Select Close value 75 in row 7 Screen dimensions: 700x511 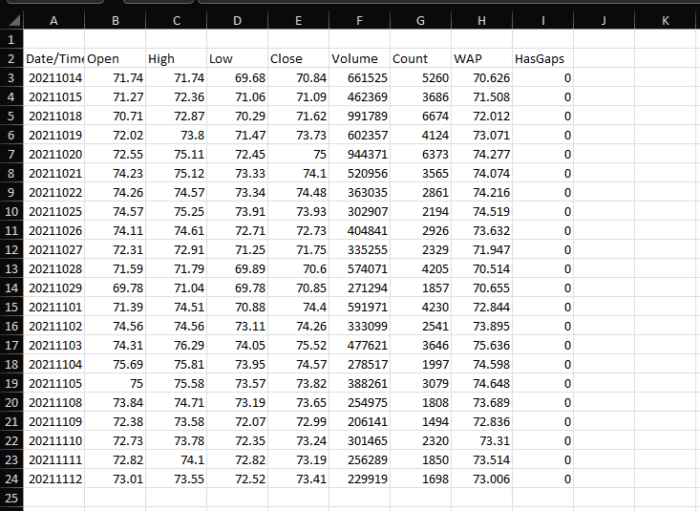pyautogui.click(x=298, y=154)
